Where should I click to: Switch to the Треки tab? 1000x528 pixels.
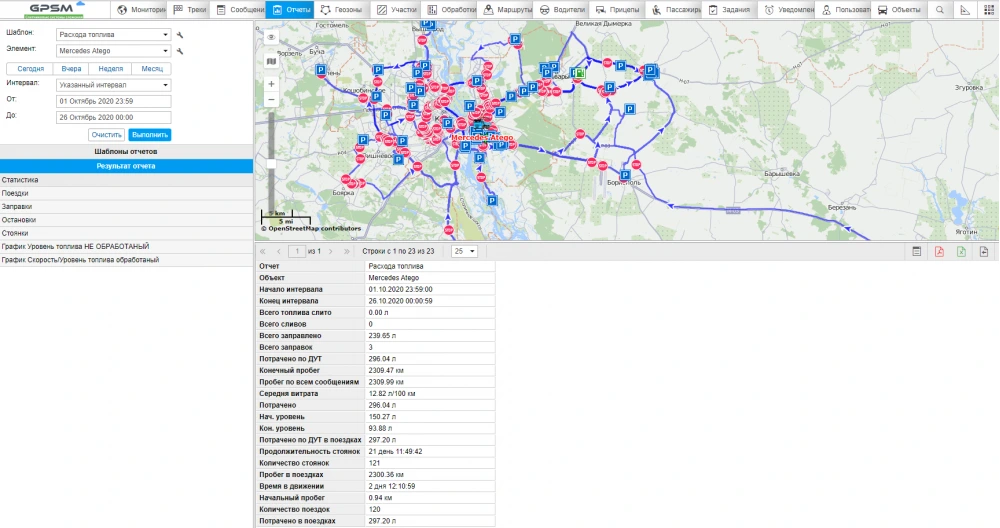[x=189, y=10]
